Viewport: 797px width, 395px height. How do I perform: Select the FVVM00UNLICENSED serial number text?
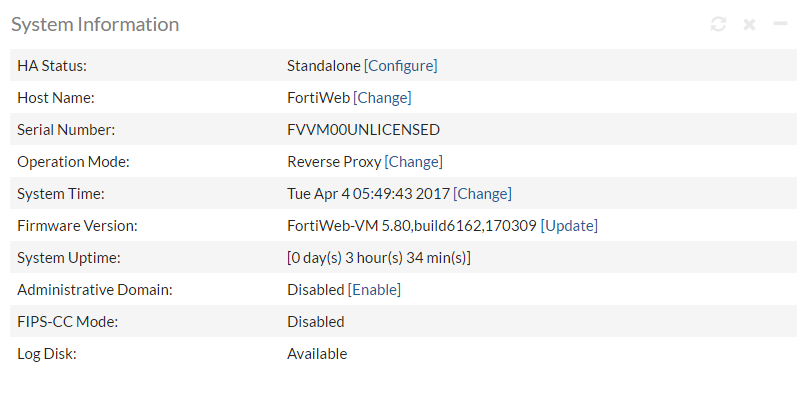coord(363,130)
